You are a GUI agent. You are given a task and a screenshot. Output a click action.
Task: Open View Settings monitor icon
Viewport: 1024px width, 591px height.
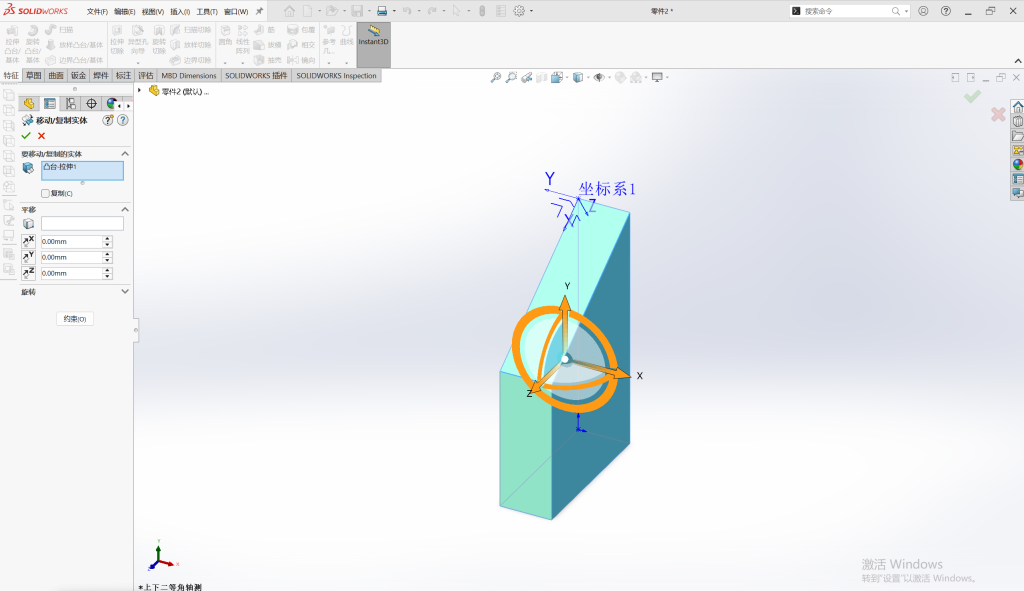pyautogui.click(x=657, y=77)
